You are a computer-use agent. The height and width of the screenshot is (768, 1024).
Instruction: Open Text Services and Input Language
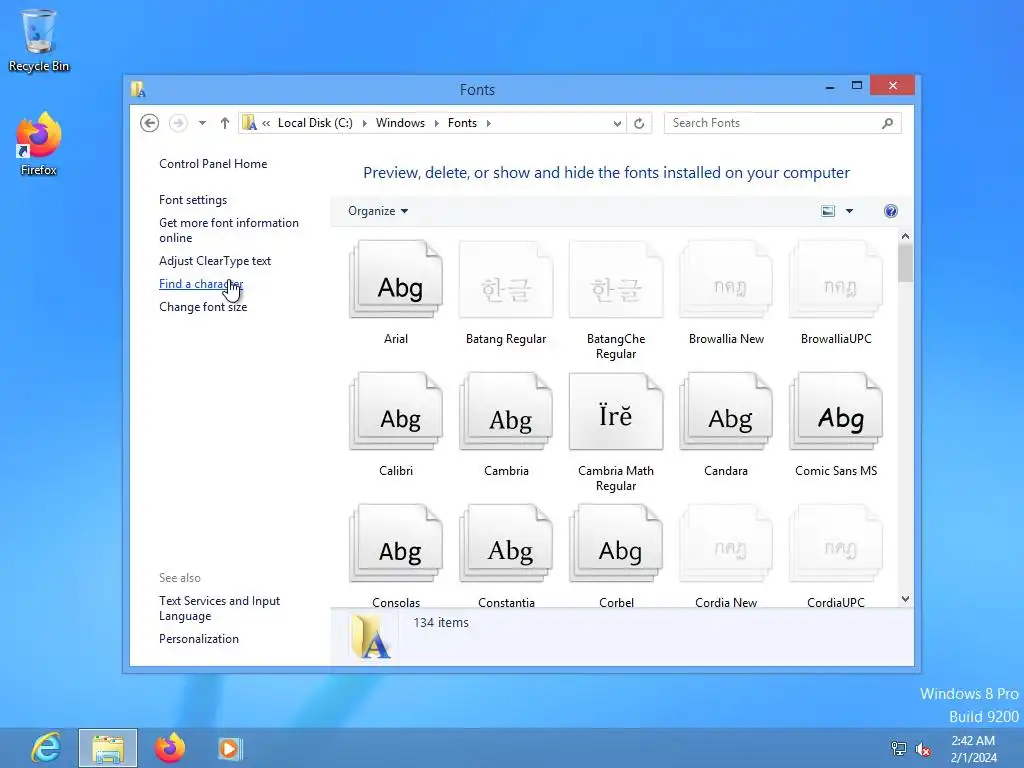(219, 608)
